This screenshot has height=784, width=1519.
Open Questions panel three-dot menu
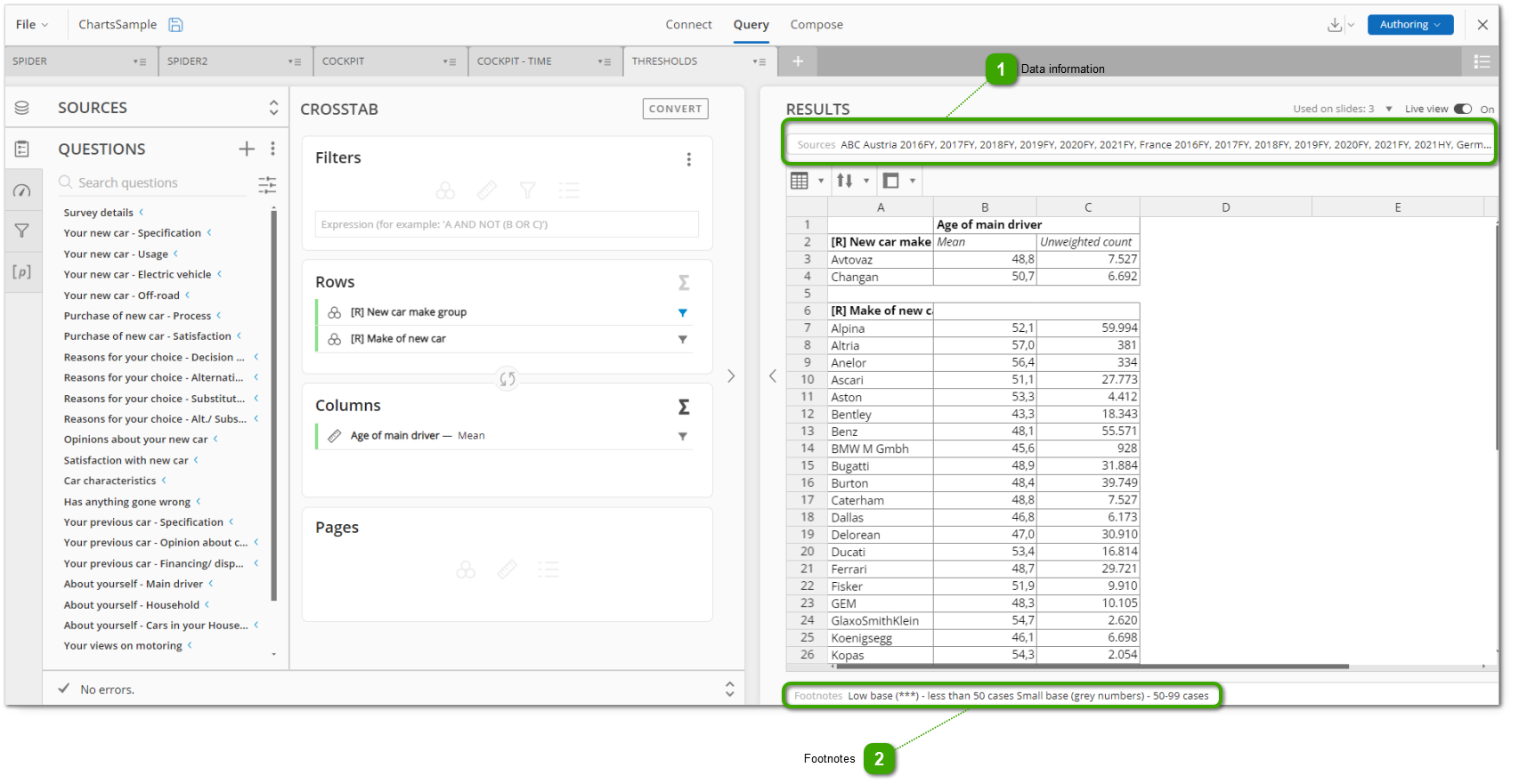(x=272, y=149)
